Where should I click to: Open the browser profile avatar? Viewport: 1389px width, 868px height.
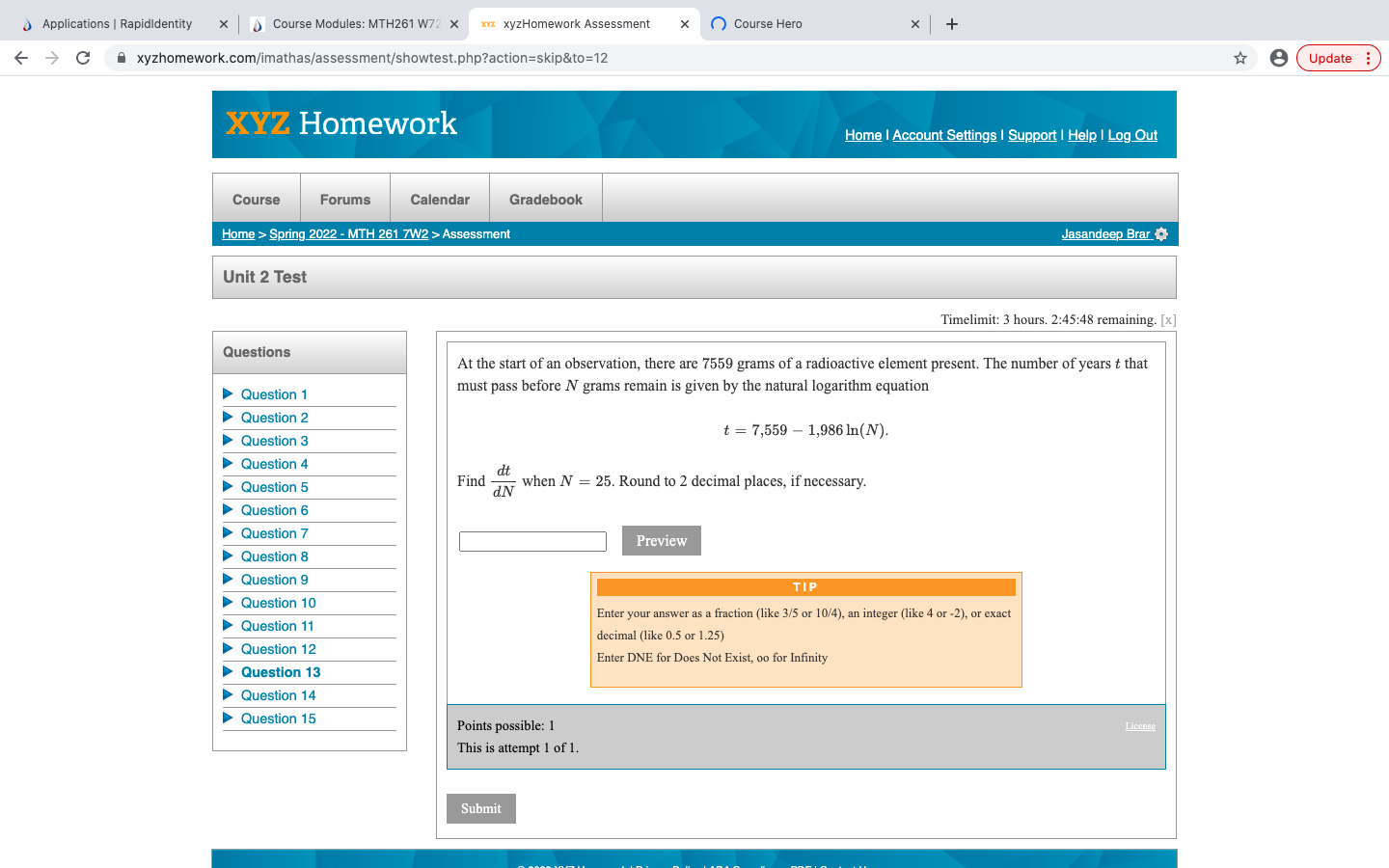(x=1278, y=58)
